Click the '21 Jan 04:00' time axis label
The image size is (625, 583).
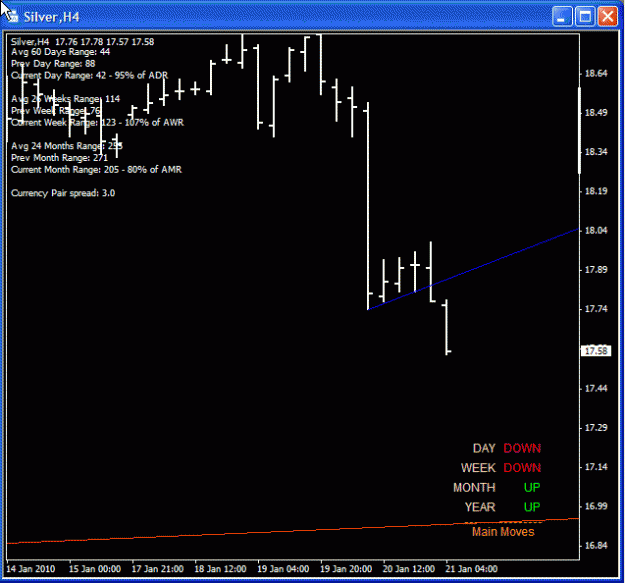pyautogui.click(x=472, y=569)
